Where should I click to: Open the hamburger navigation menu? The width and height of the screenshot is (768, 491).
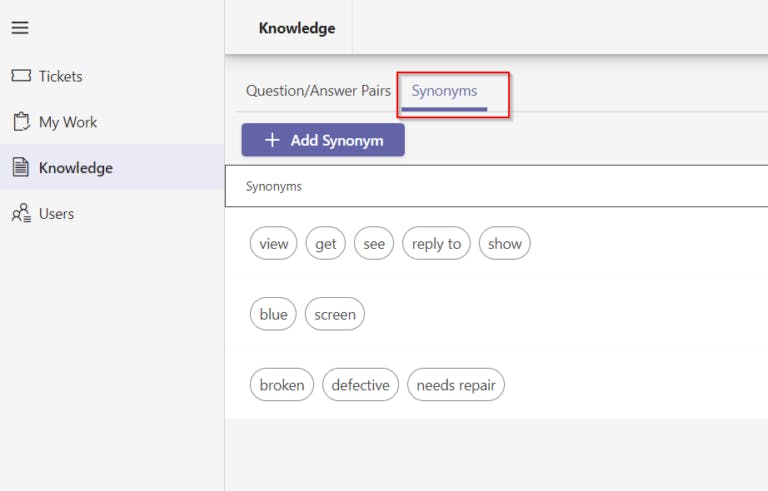click(20, 28)
